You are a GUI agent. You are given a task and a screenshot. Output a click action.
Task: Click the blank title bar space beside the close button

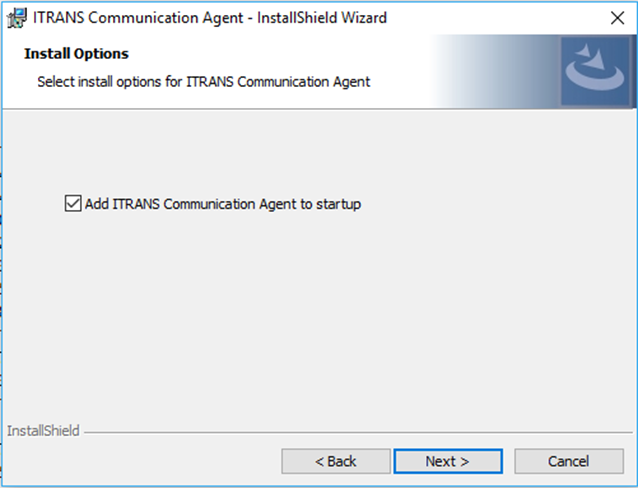[500, 17]
